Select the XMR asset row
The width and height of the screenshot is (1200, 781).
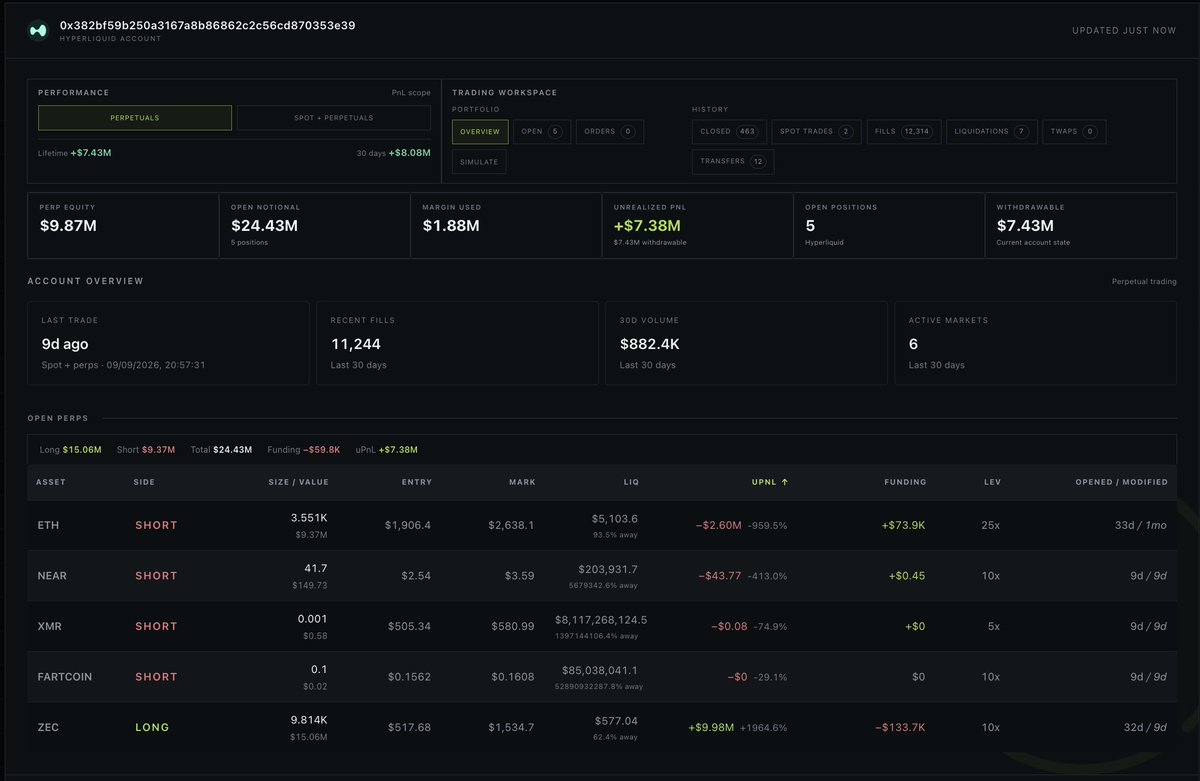(x=602, y=626)
